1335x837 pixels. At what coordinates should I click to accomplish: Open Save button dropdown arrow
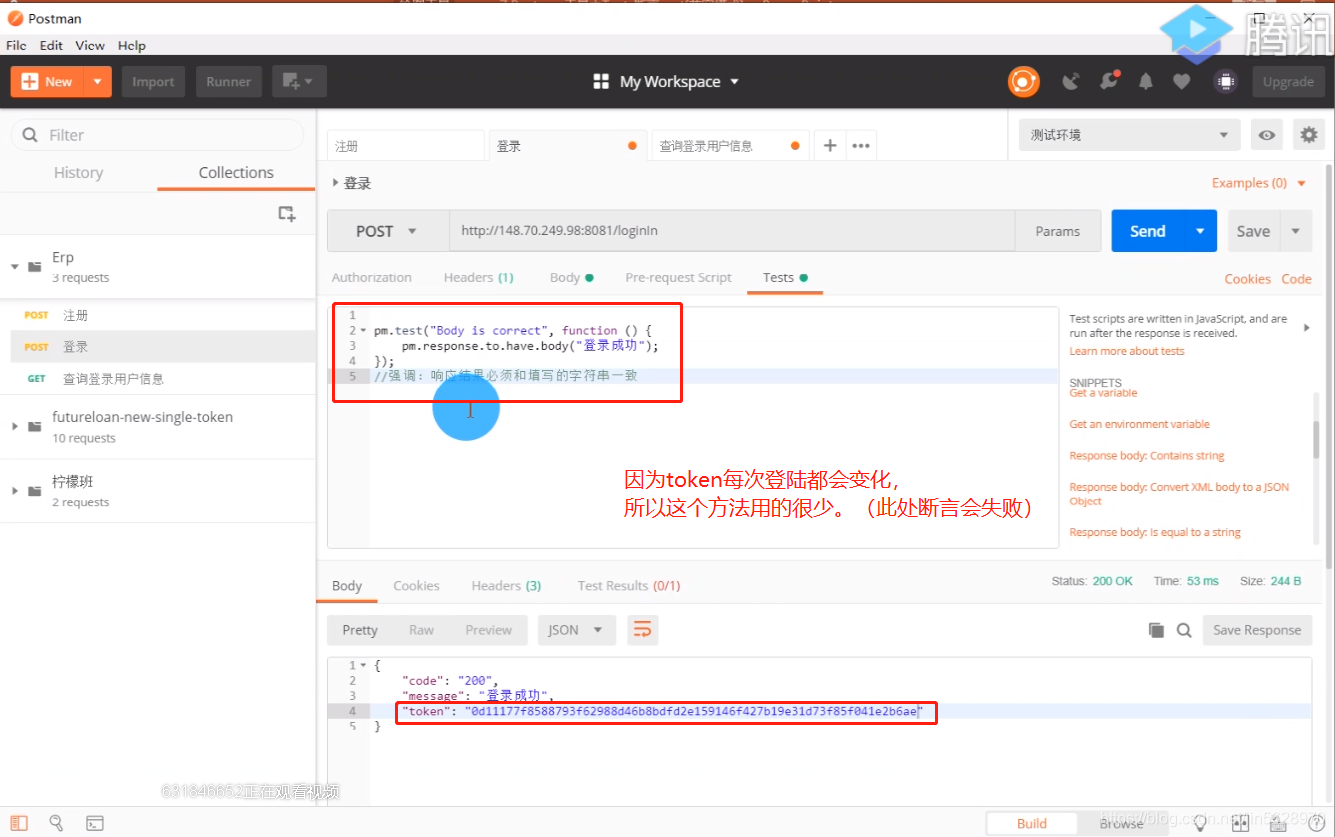click(x=1296, y=231)
